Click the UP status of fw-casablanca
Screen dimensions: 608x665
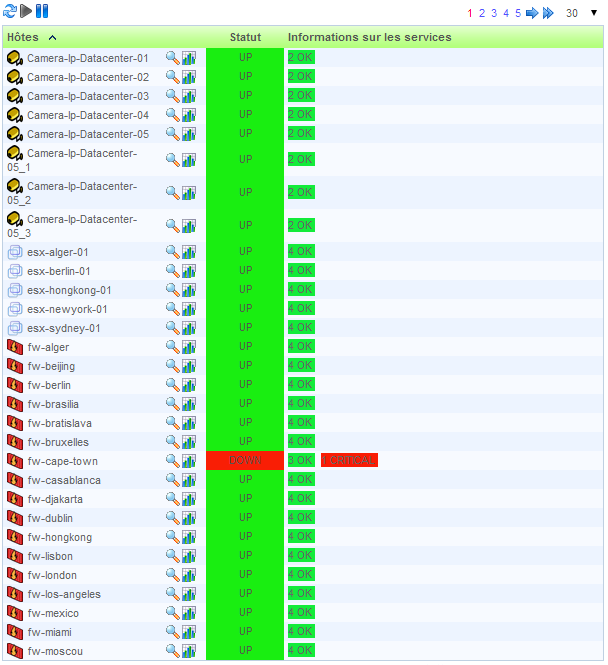[x=245, y=479]
